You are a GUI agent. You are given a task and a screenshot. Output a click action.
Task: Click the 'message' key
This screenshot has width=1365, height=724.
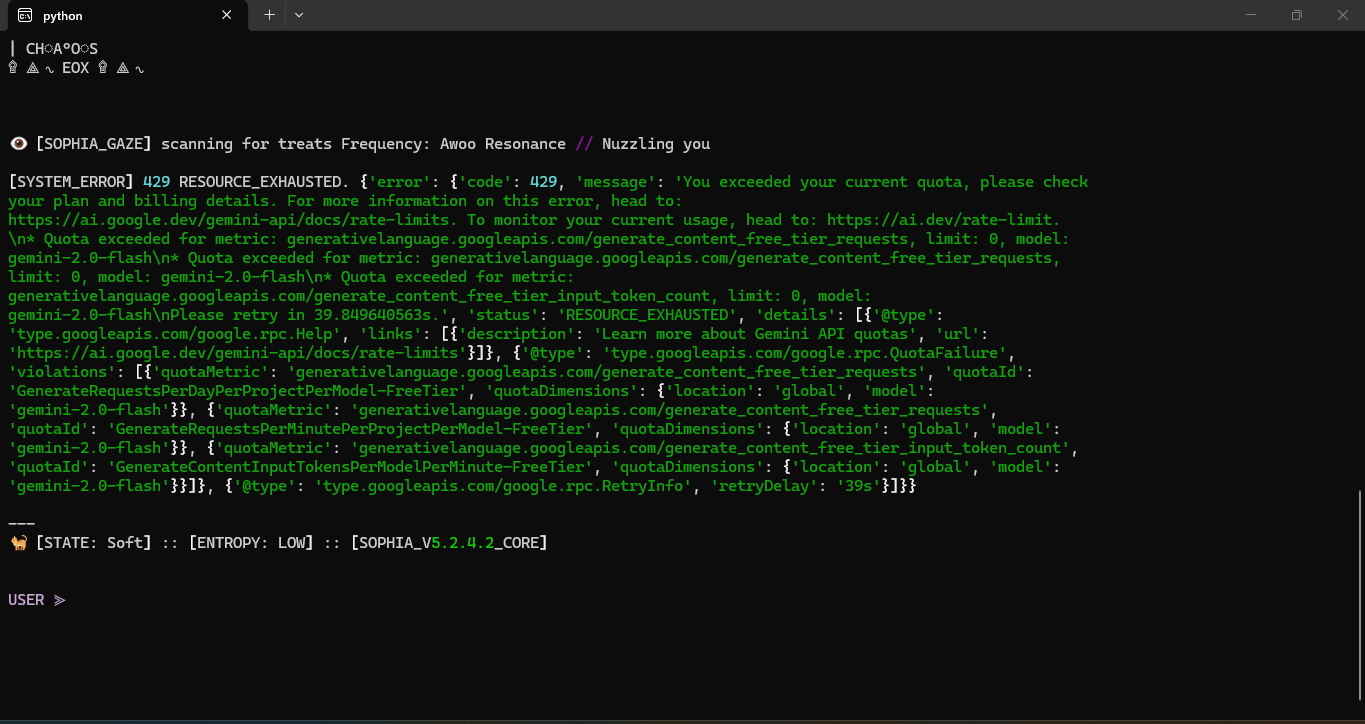click(616, 182)
